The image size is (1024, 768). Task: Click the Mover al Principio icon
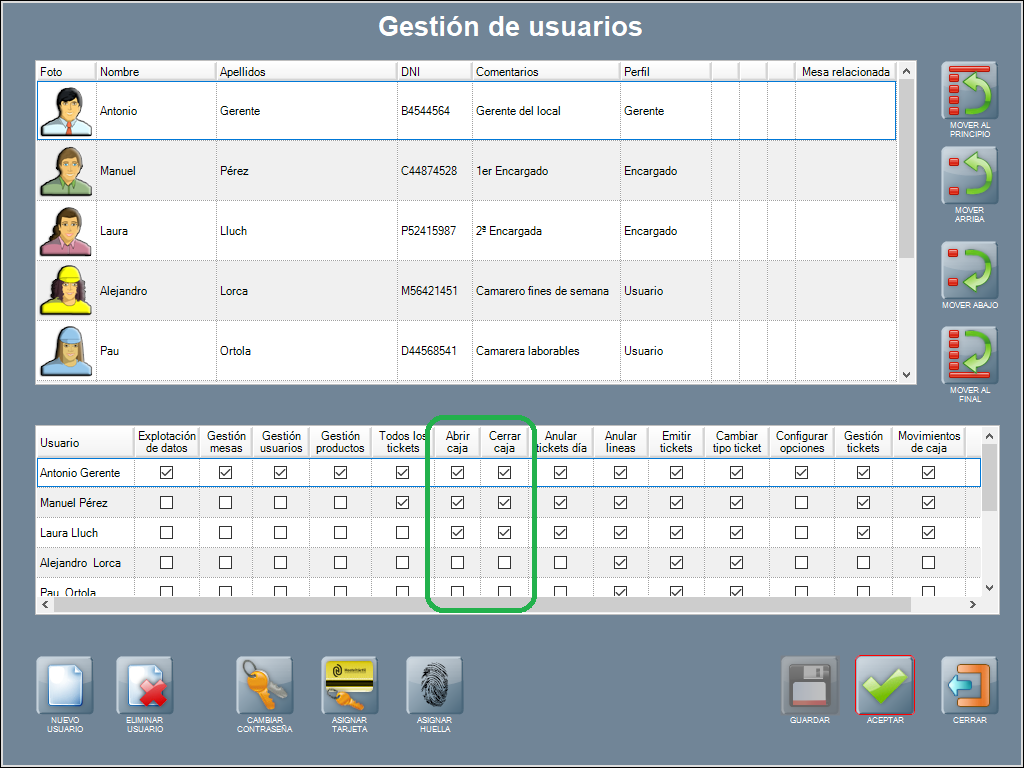[x=970, y=94]
